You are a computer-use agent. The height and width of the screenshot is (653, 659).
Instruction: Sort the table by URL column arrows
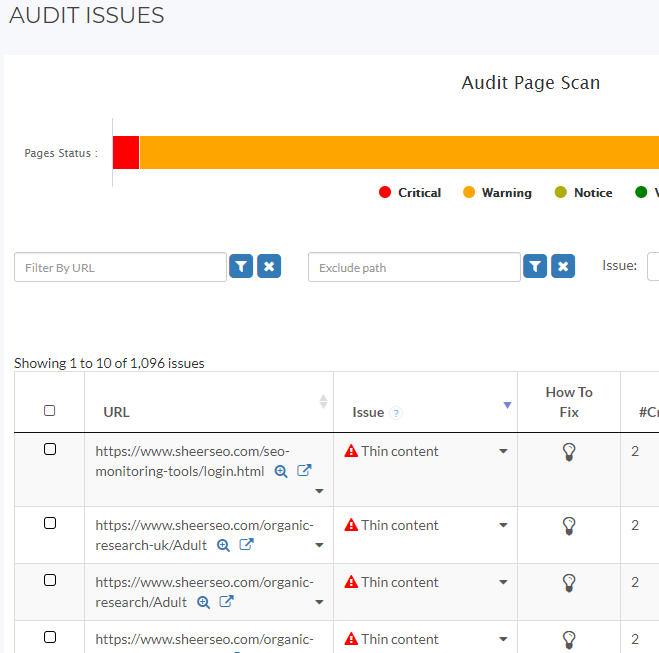(323, 401)
